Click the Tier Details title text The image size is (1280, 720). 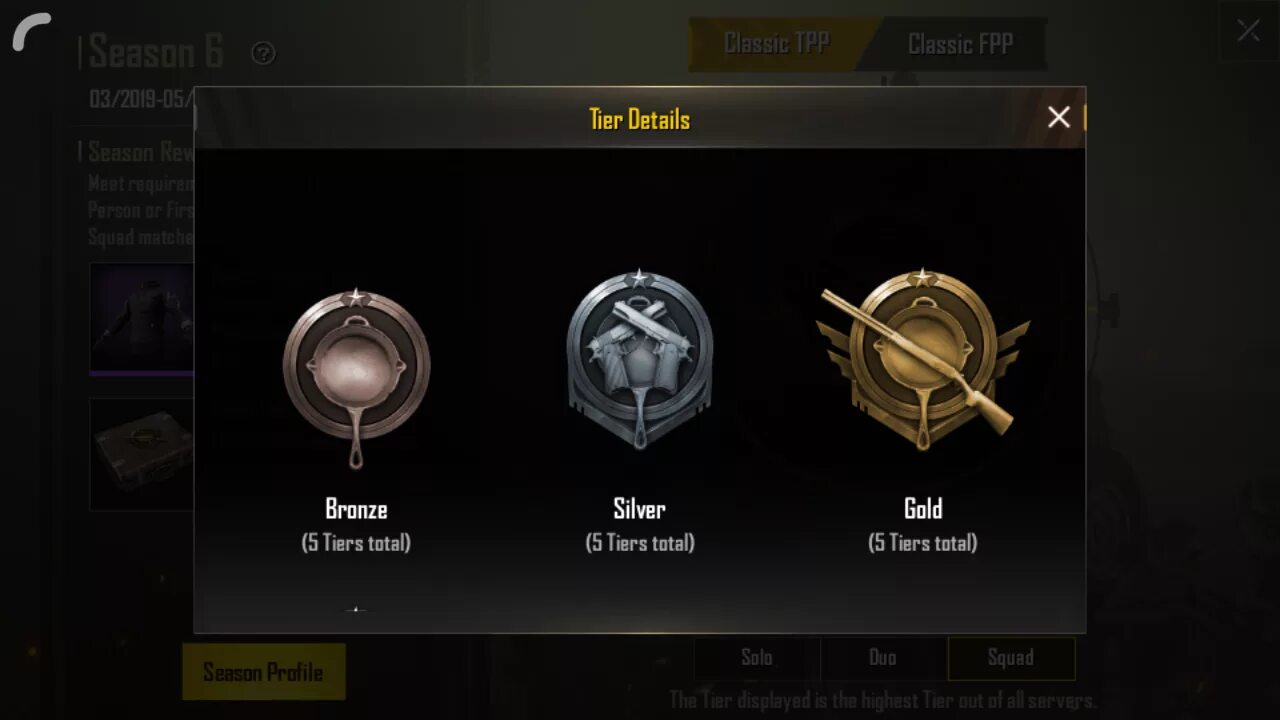(x=640, y=120)
